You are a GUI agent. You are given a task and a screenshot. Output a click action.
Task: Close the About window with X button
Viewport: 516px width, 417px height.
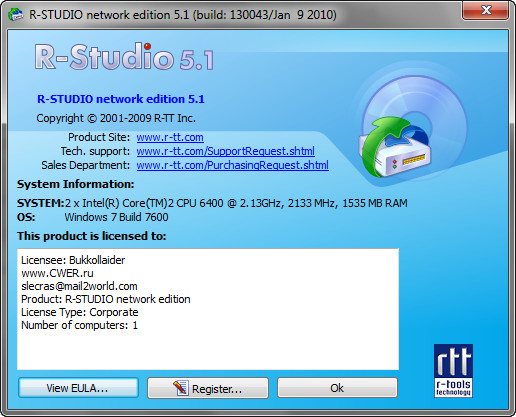tap(485, 10)
